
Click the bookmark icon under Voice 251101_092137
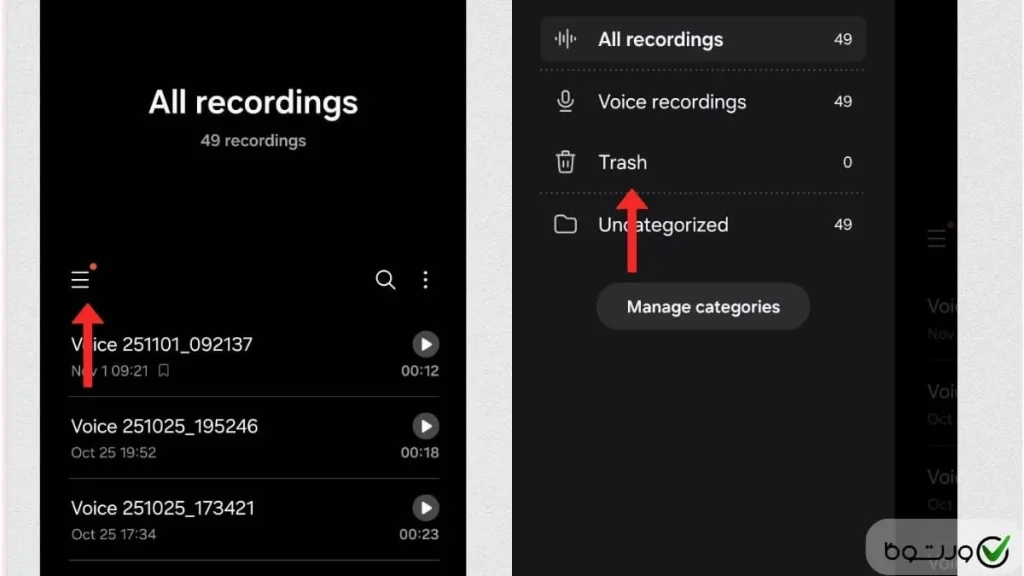coord(164,371)
